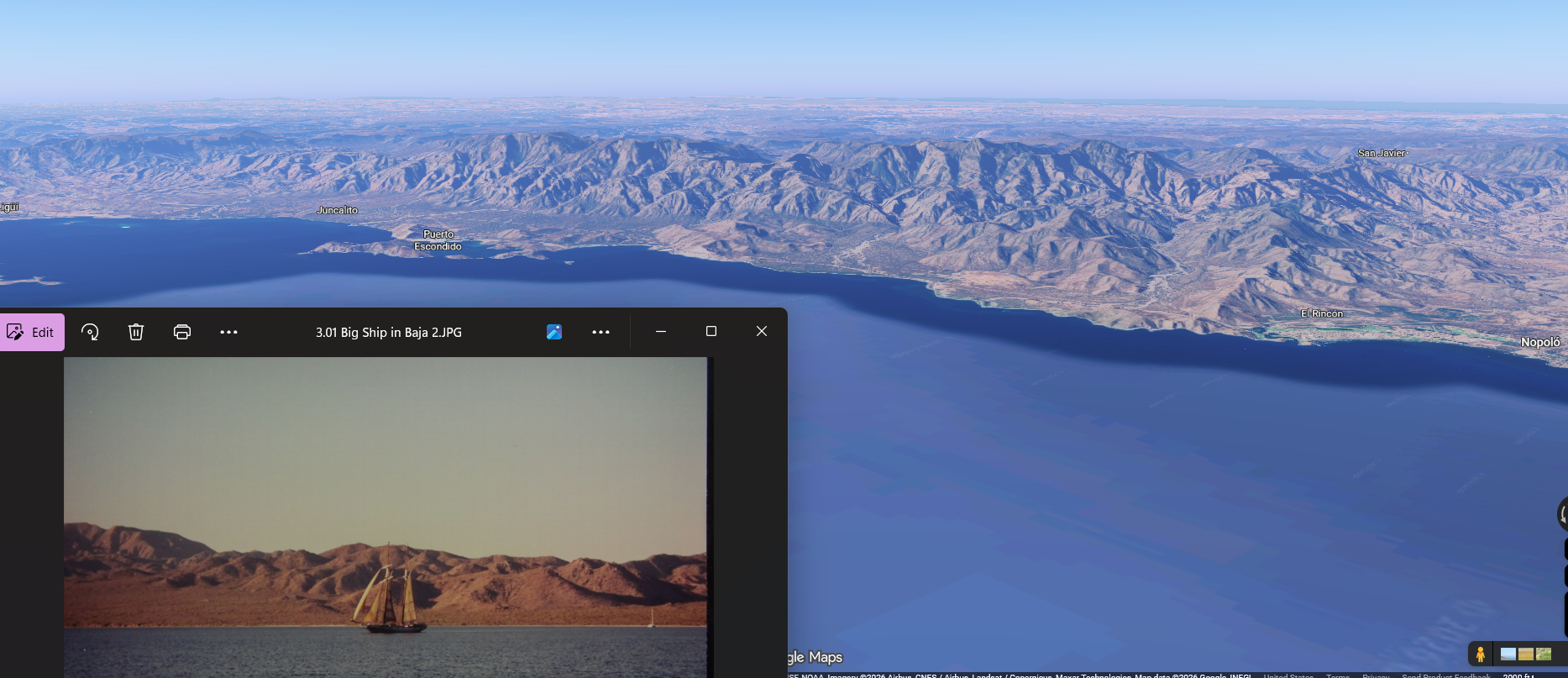Open the See more menu beside the print icon
The height and width of the screenshot is (678, 1568).
pyautogui.click(x=228, y=332)
